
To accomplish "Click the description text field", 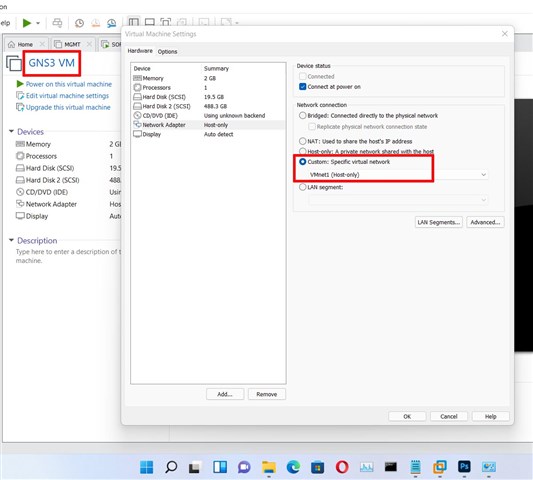I will tap(68, 256).
